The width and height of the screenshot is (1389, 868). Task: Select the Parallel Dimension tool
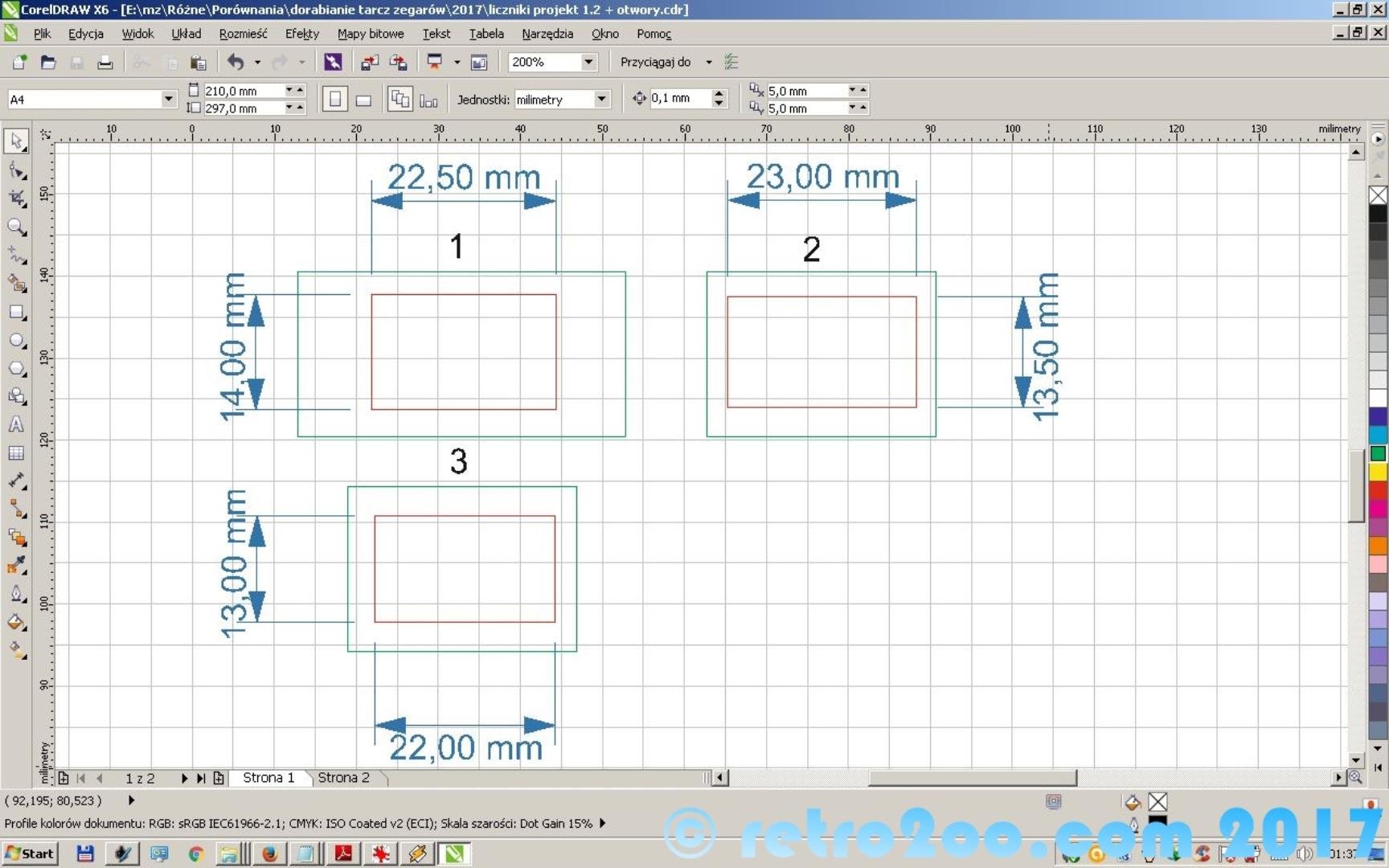point(16,481)
